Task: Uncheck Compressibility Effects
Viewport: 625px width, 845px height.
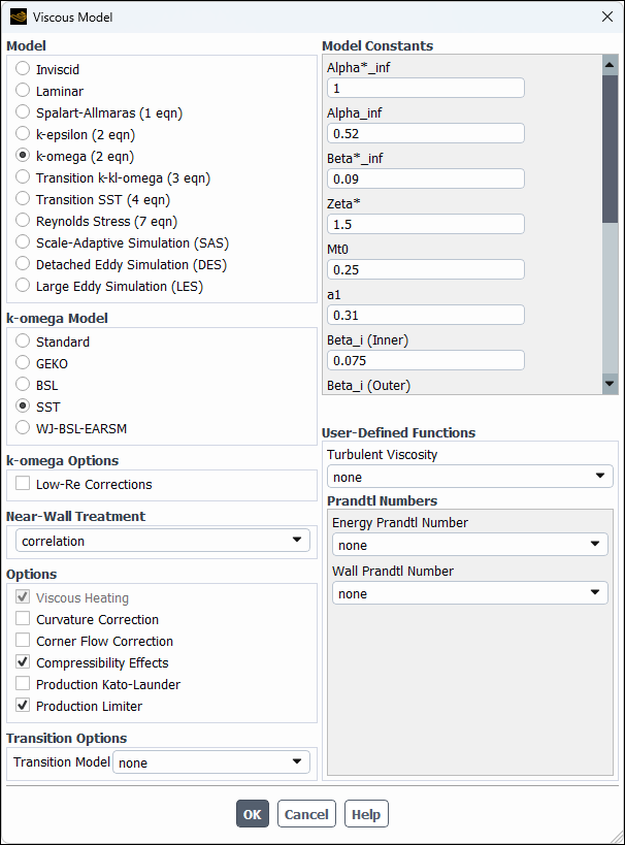Action: (23, 663)
